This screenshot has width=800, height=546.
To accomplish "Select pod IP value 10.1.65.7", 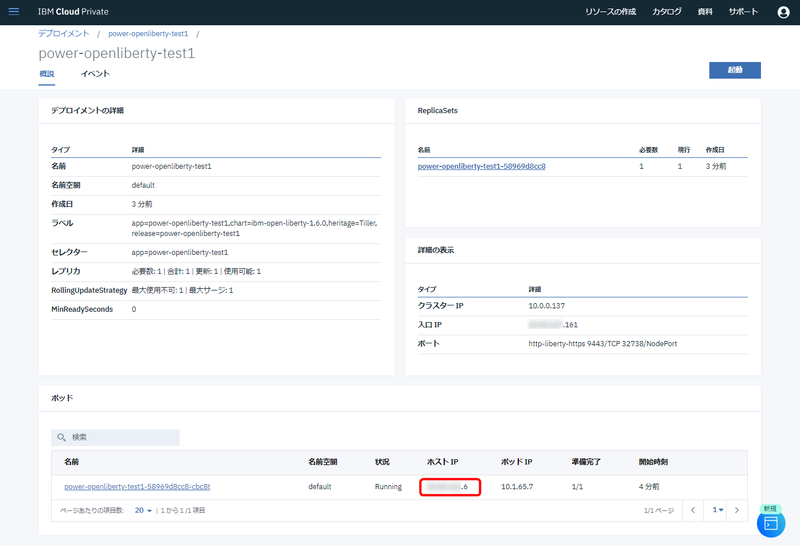I will tap(517, 487).
